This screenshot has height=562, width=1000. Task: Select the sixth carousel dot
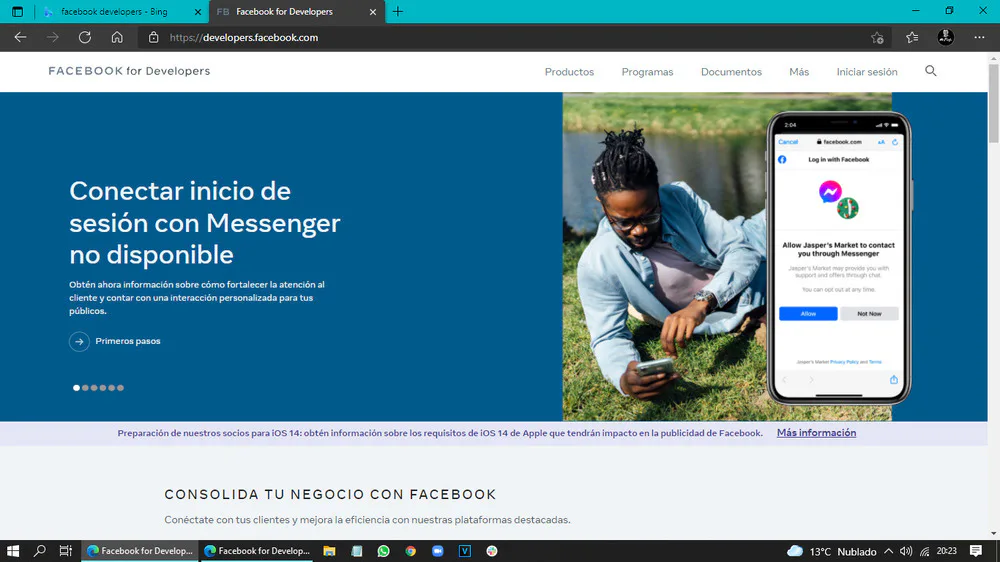[121, 388]
